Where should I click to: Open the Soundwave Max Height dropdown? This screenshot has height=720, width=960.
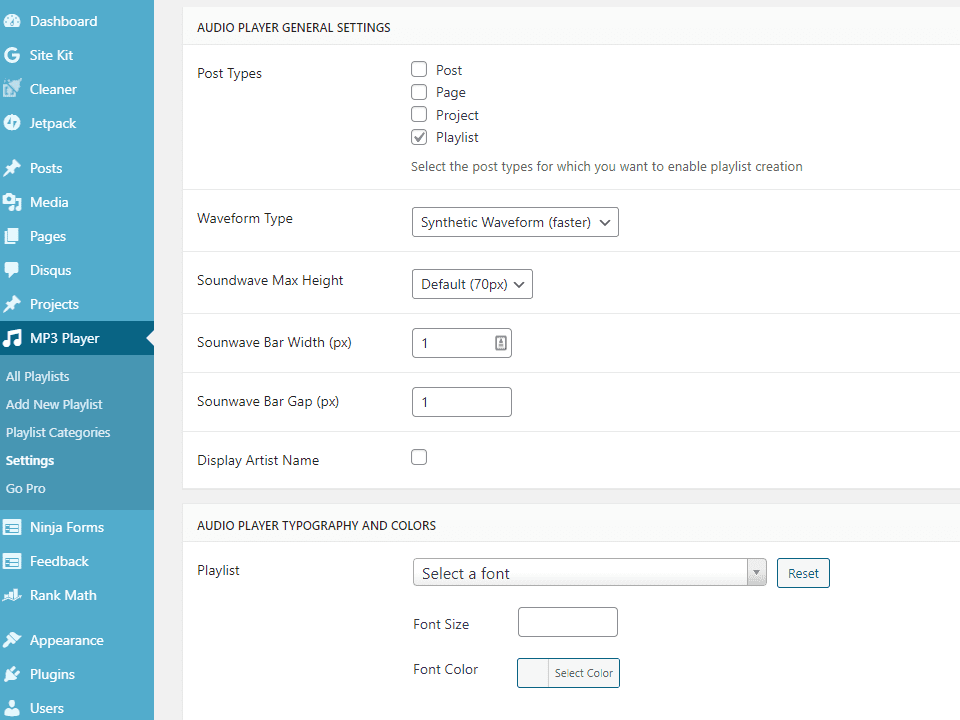tap(472, 284)
